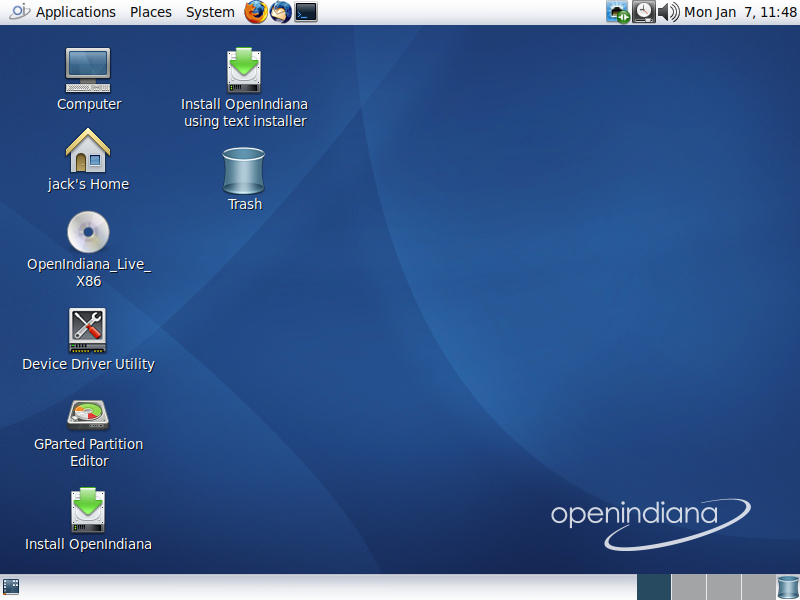Select the Install OpenIndiana desktop icon
Viewport: 800px width, 600px height.
[x=88, y=510]
